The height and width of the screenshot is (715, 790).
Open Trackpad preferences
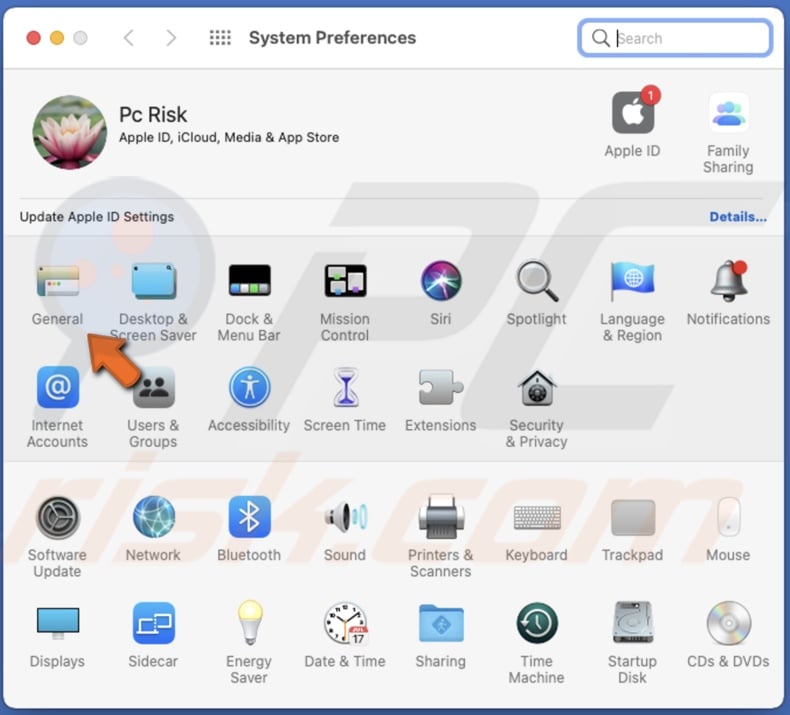tap(633, 517)
